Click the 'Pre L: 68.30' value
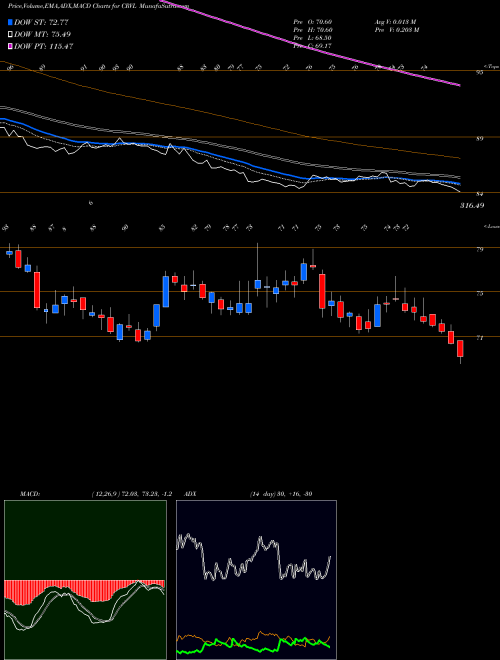The height and width of the screenshot is (660, 500). [314, 38]
